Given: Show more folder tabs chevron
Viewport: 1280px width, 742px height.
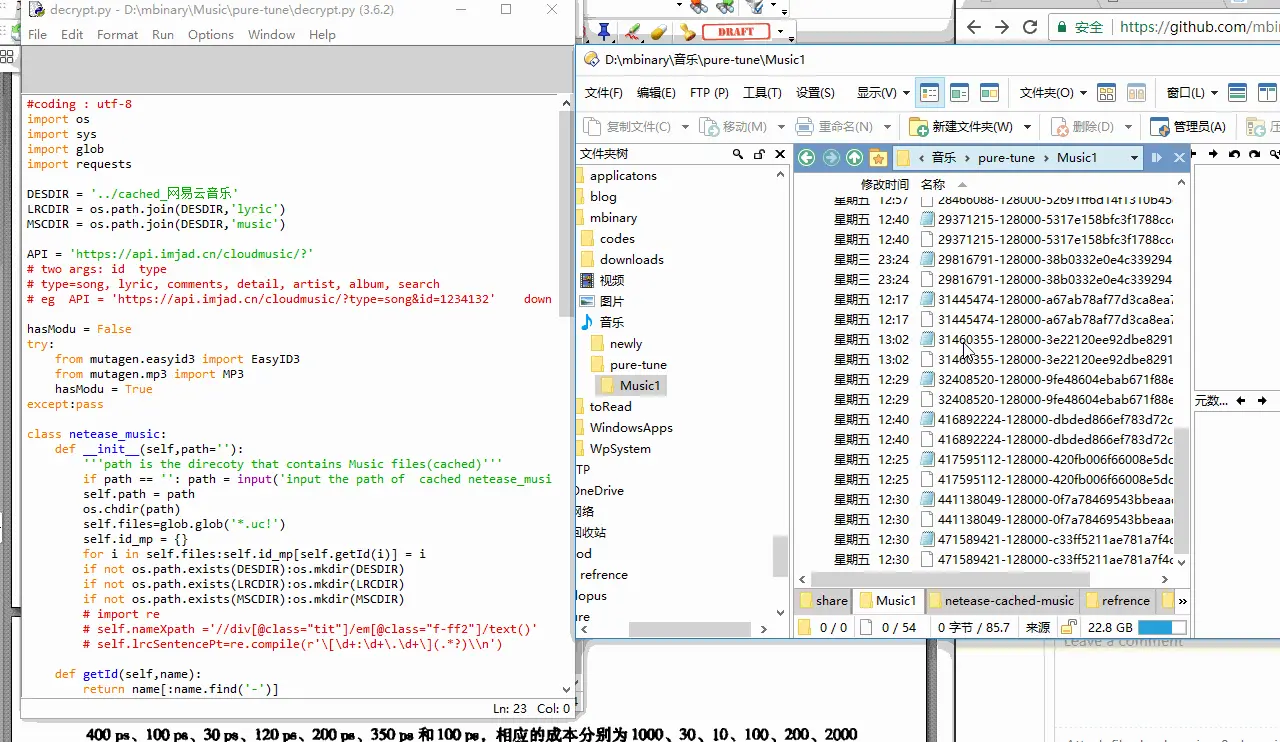Looking at the screenshot, I should [x=1183, y=601].
